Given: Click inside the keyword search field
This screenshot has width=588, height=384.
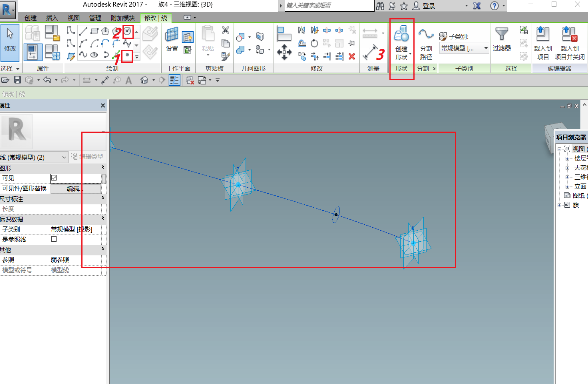Looking at the screenshot, I should point(330,5).
